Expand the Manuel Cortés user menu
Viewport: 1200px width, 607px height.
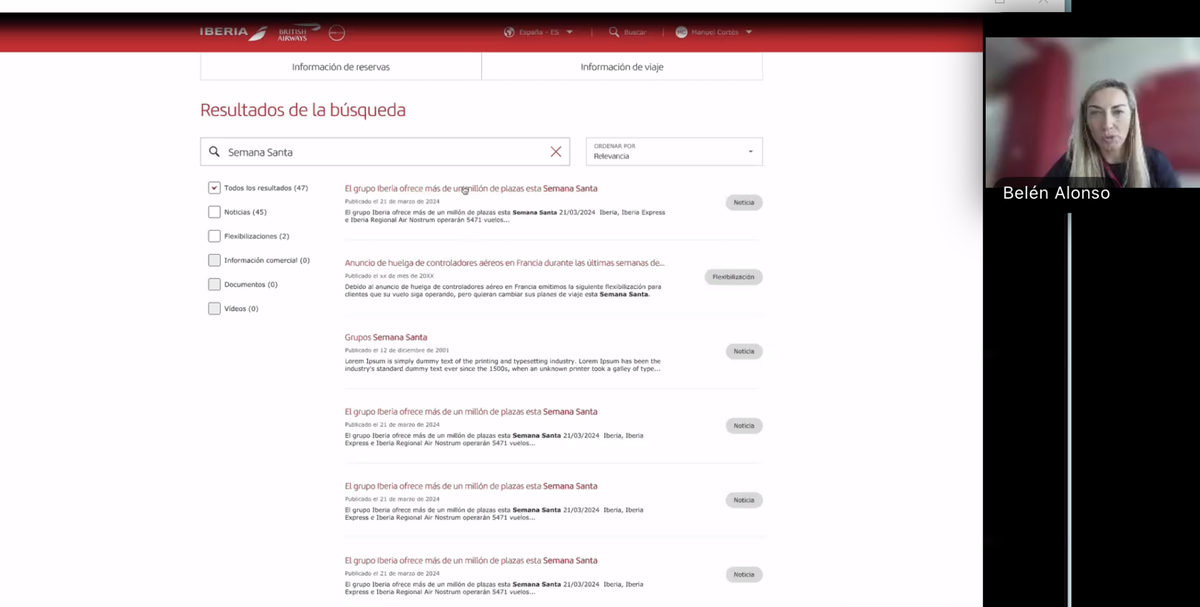point(714,32)
